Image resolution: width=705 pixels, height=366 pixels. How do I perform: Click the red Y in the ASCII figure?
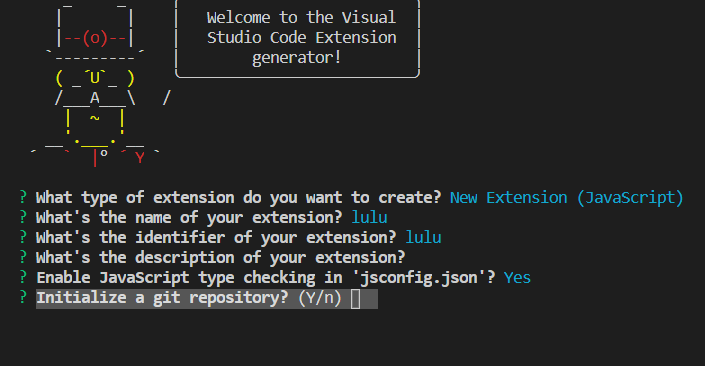140,158
